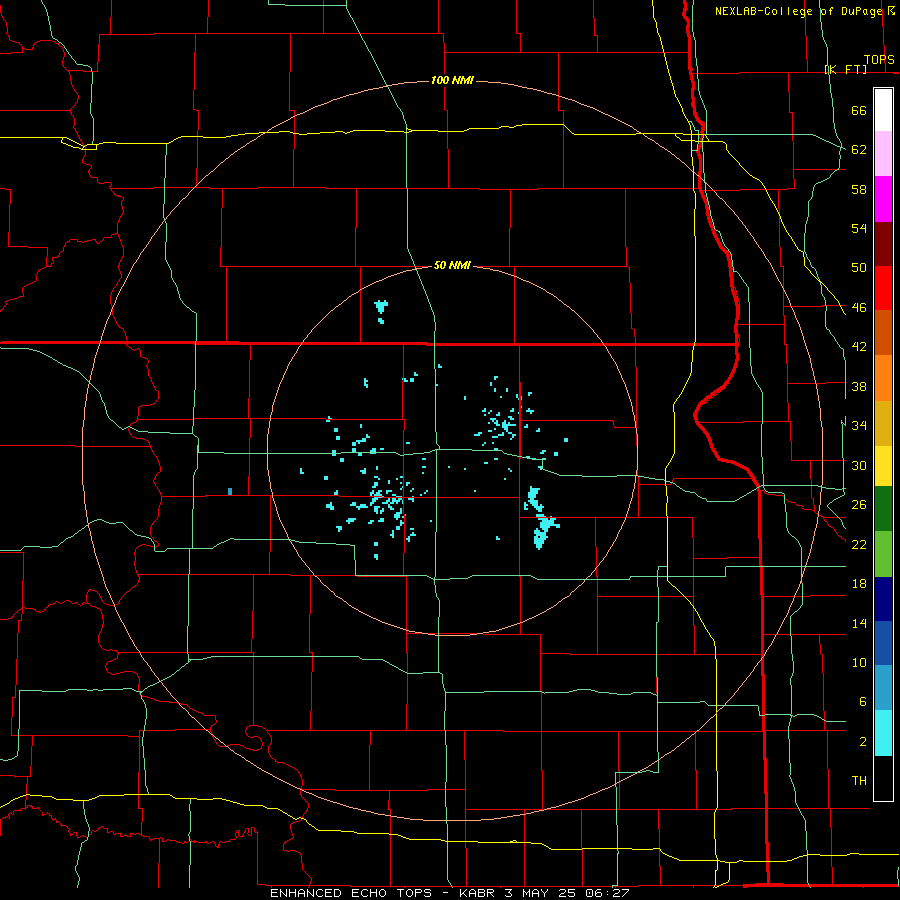Click the legend value '38'
This screenshot has height=900, width=900.
tap(859, 386)
